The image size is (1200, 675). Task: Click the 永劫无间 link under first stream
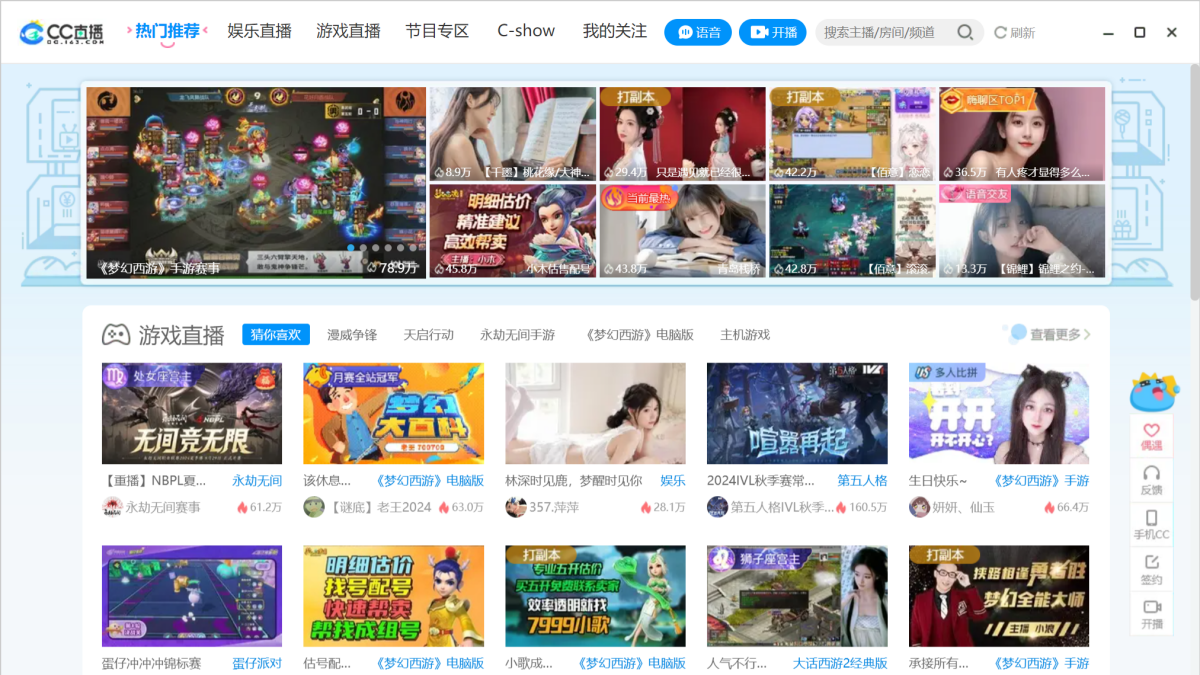point(256,481)
